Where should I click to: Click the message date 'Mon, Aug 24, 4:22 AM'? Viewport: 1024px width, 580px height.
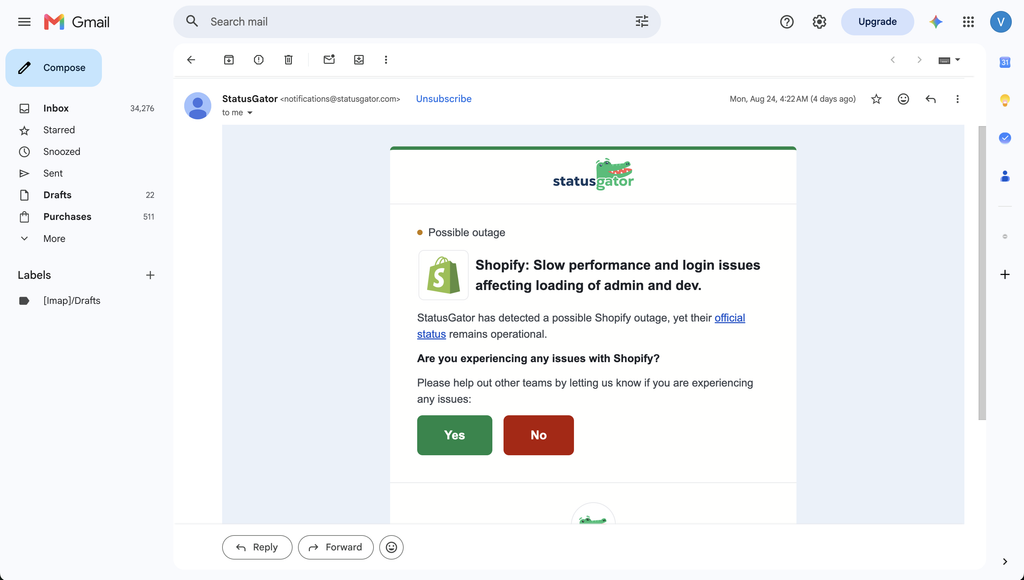pyautogui.click(x=792, y=99)
